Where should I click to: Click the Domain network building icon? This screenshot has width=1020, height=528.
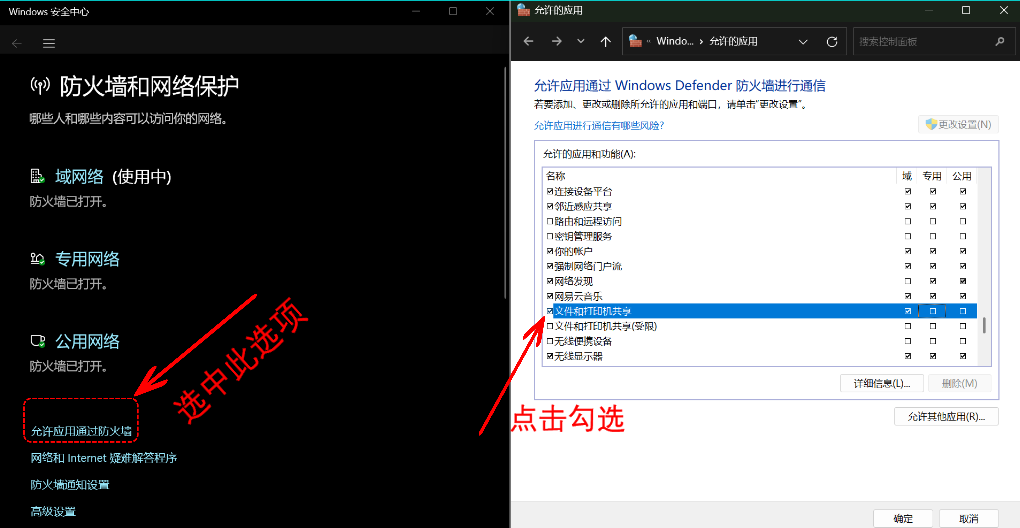[x=38, y=176]
